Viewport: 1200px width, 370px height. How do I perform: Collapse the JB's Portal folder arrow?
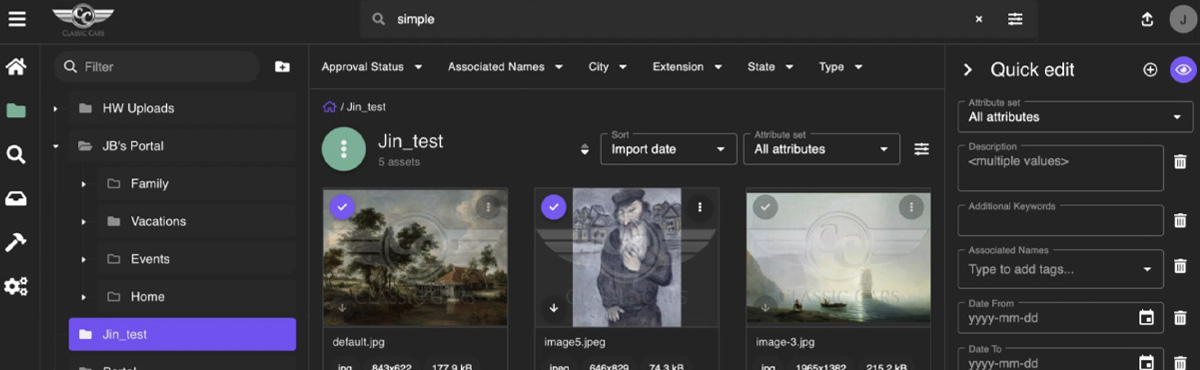(56, 146)
